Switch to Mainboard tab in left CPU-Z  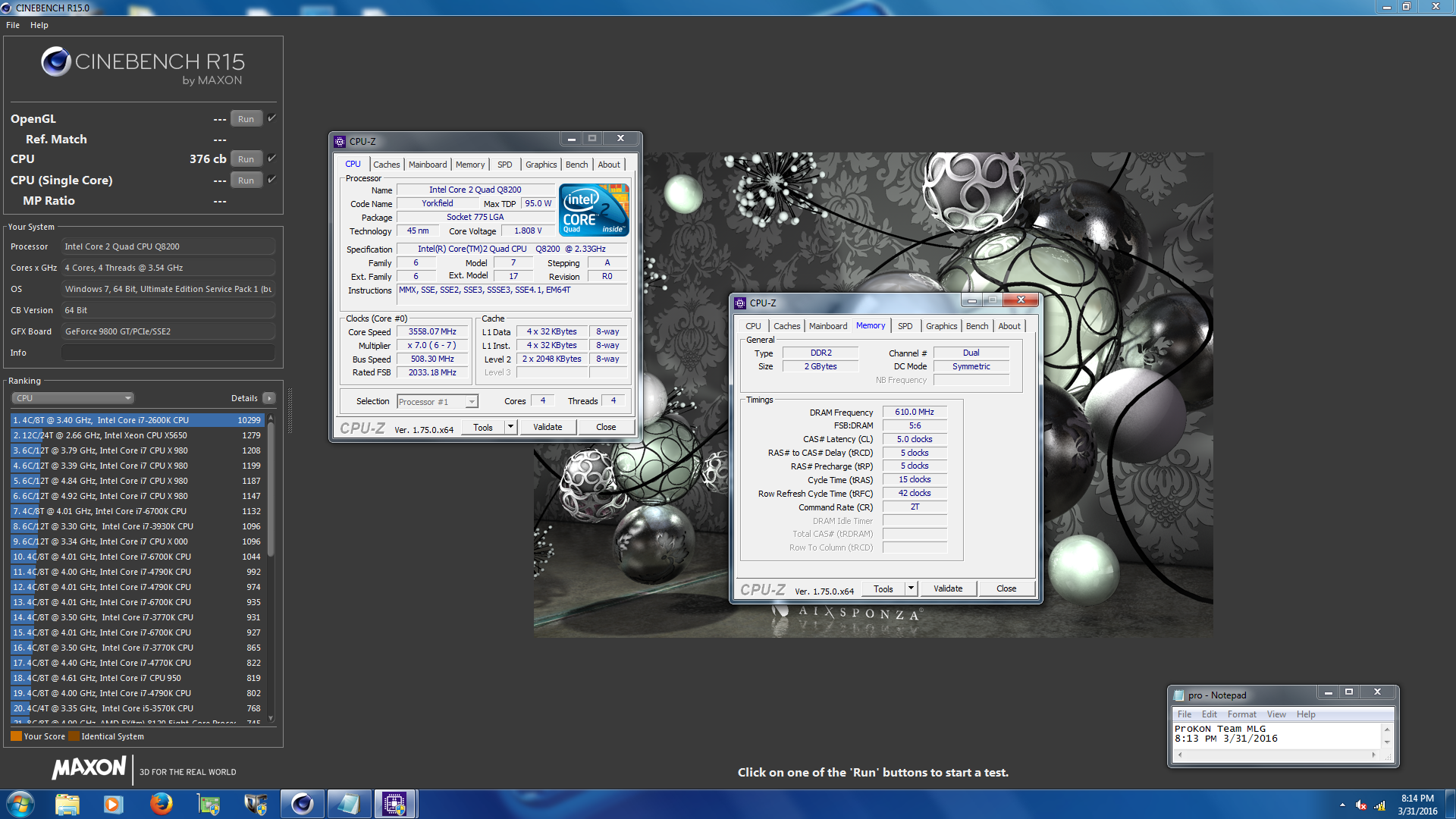(x=428, y=165)
